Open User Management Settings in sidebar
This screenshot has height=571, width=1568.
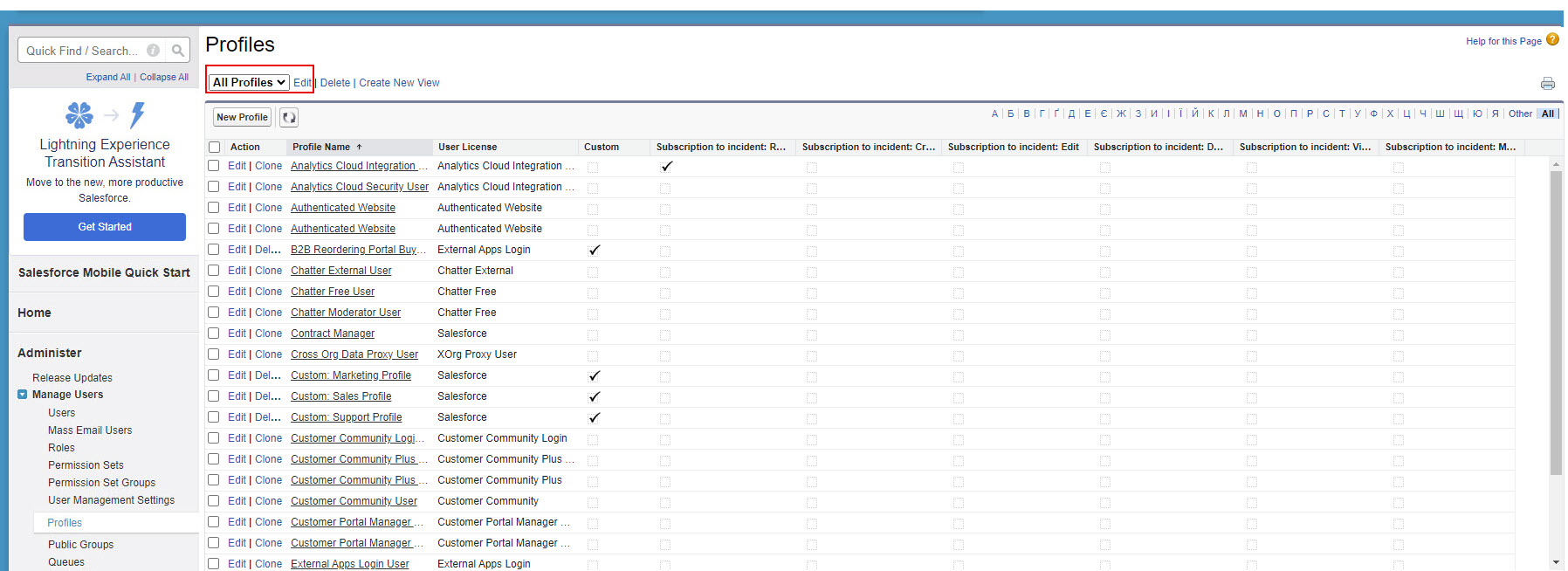(x=111, y=500)
